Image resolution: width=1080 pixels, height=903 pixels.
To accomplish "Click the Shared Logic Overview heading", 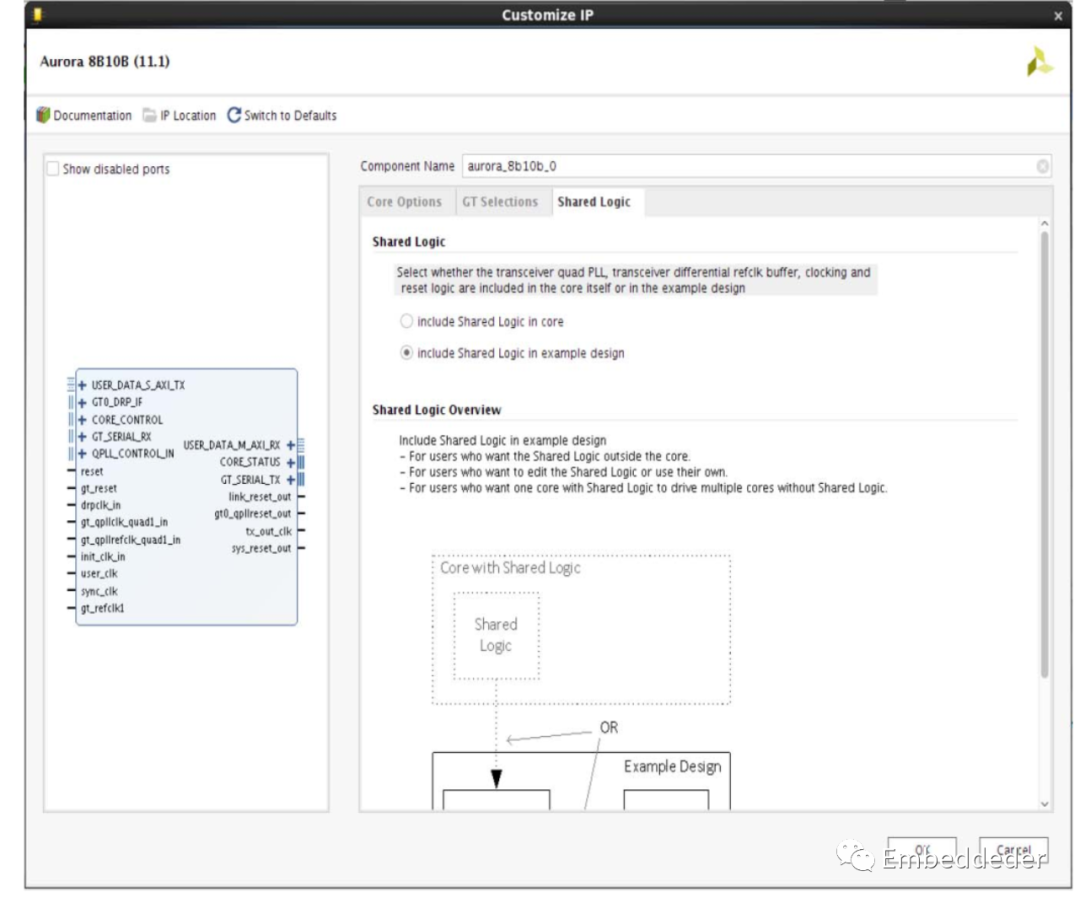I will click(437, 410).
